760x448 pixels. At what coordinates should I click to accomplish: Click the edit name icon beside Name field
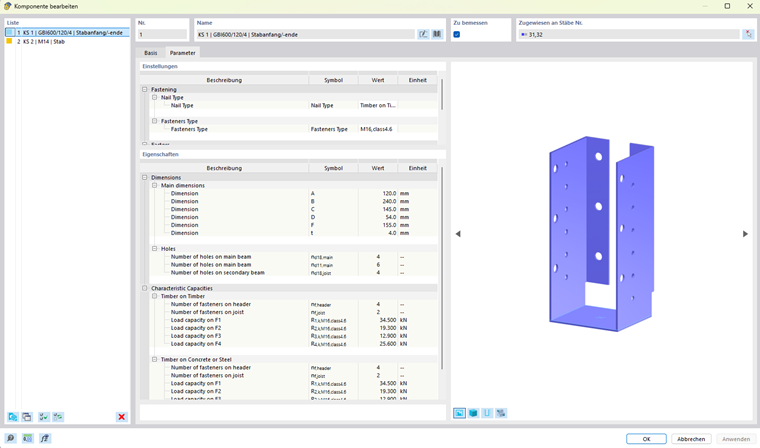click(423, 34)
